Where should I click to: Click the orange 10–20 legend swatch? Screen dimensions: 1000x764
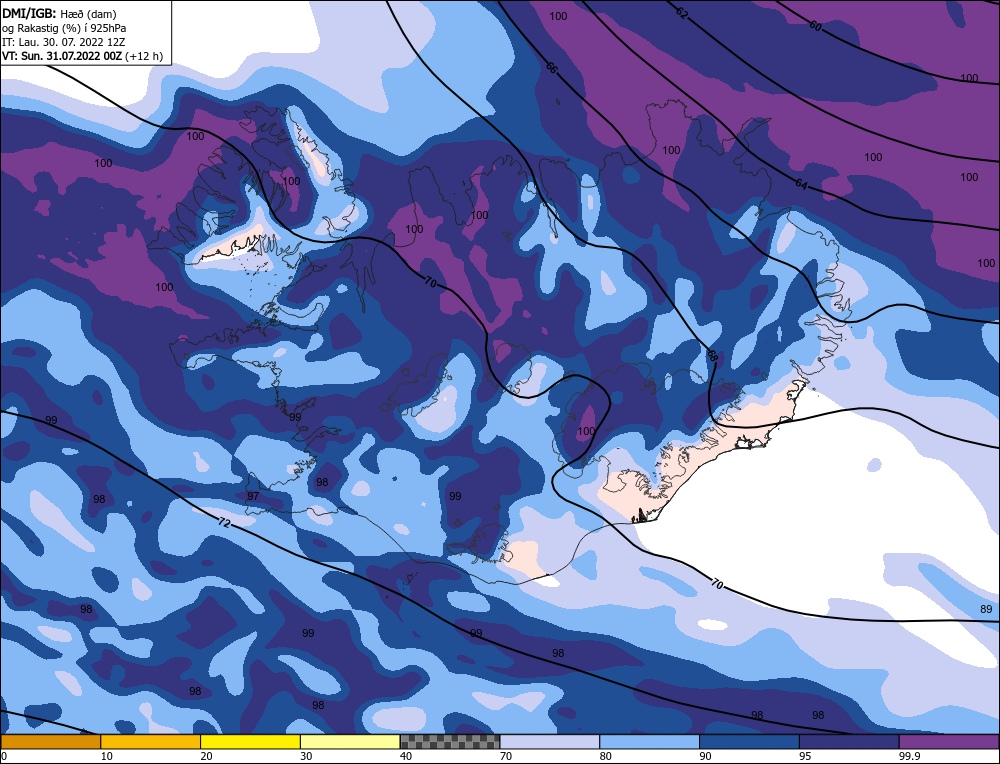151,741
